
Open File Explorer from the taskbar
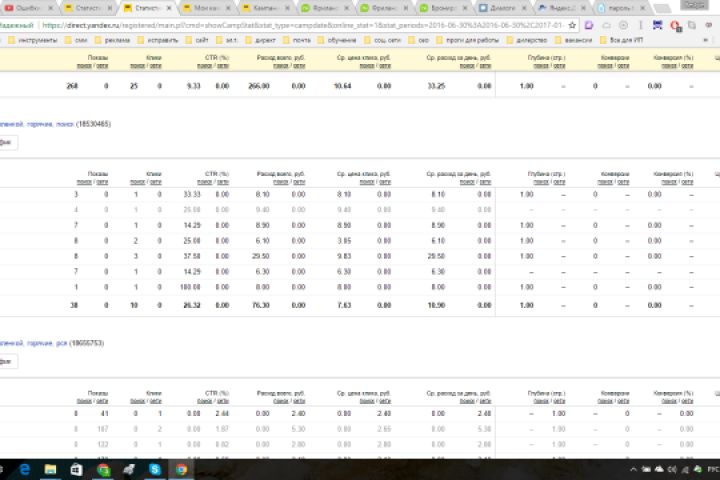click(50, 469)
